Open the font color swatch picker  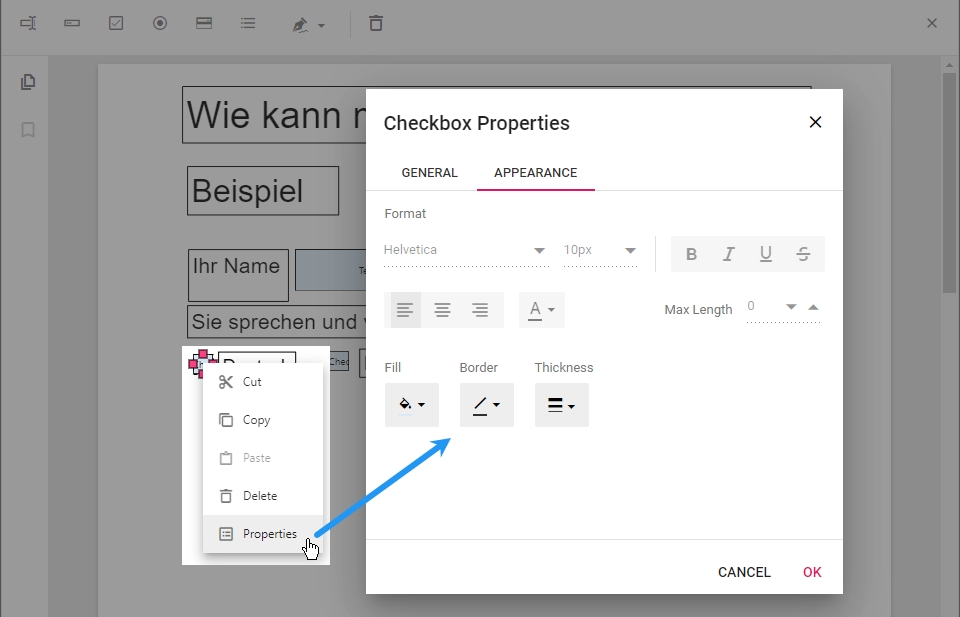point(541,309)
